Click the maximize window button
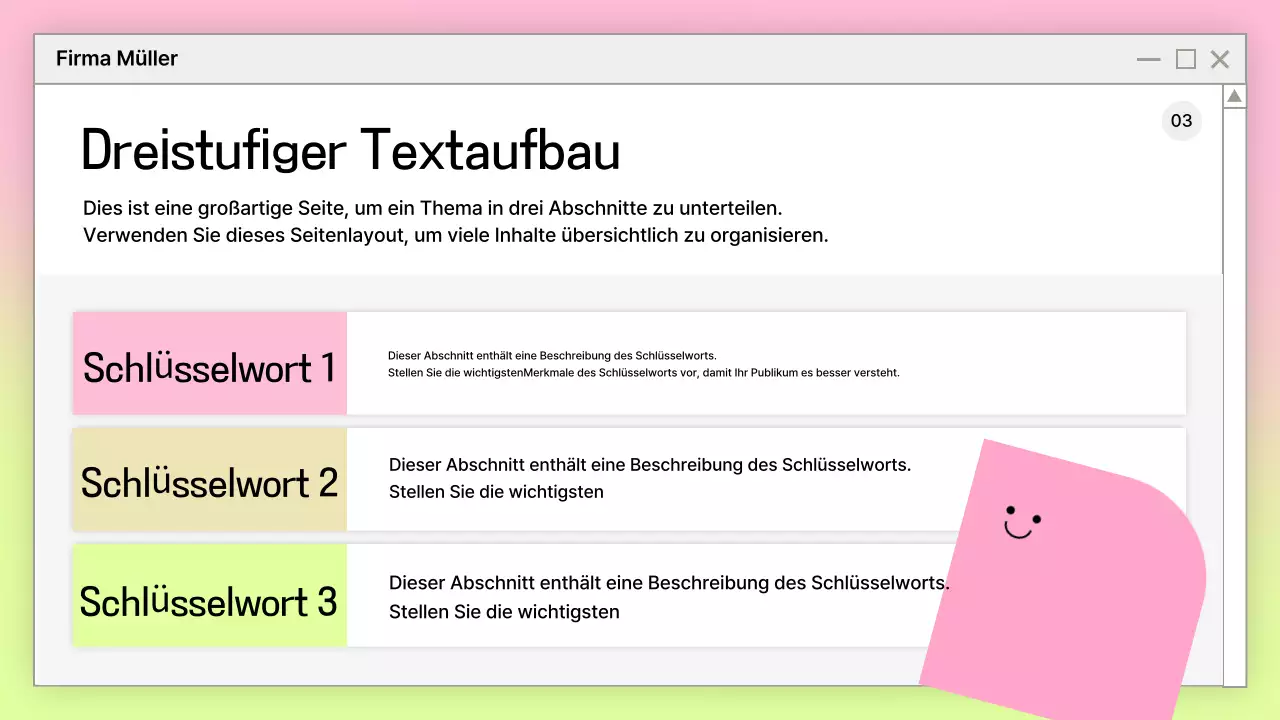The image size is (1280, 720). coord(1185,59)
